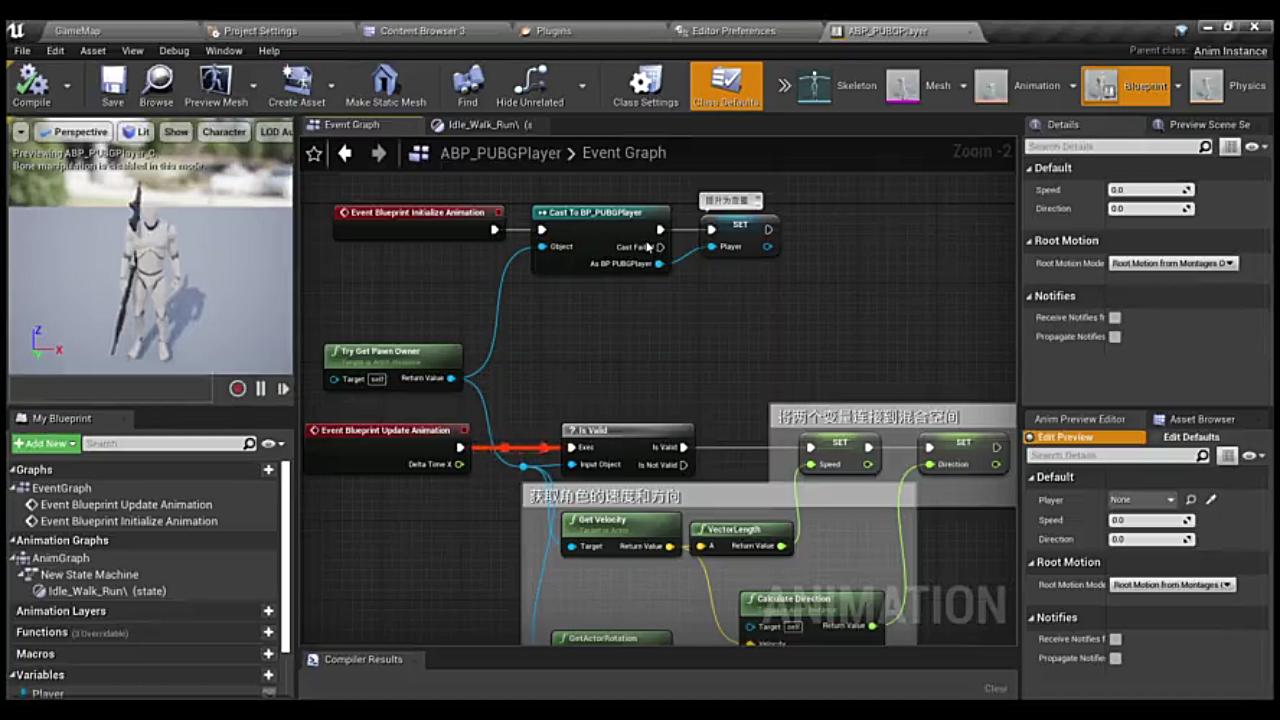Clear the Compiler Results log
Viewport: 1280px width, 720px height.
[x=995, y=688]
